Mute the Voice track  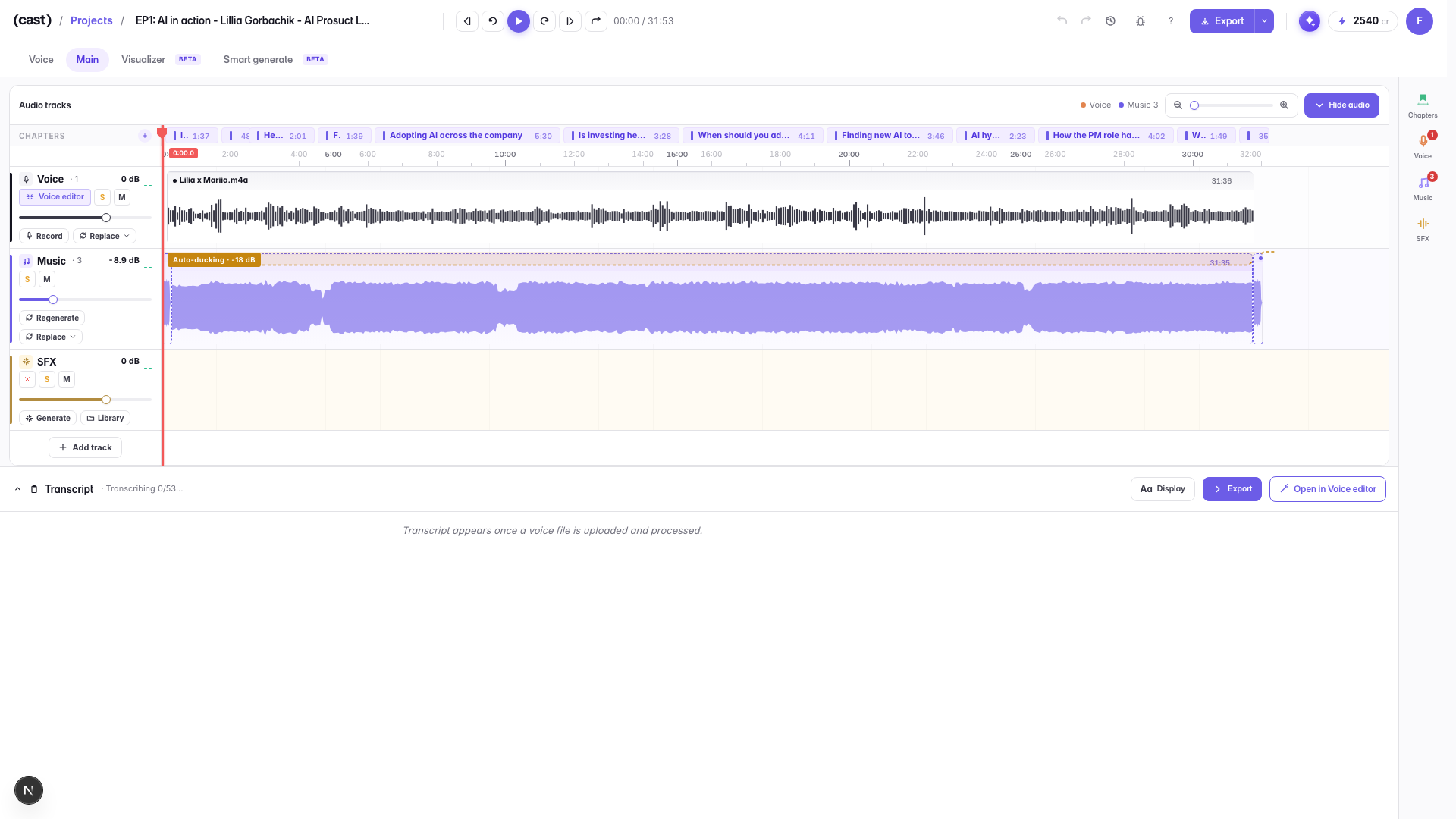click(122, 197)
